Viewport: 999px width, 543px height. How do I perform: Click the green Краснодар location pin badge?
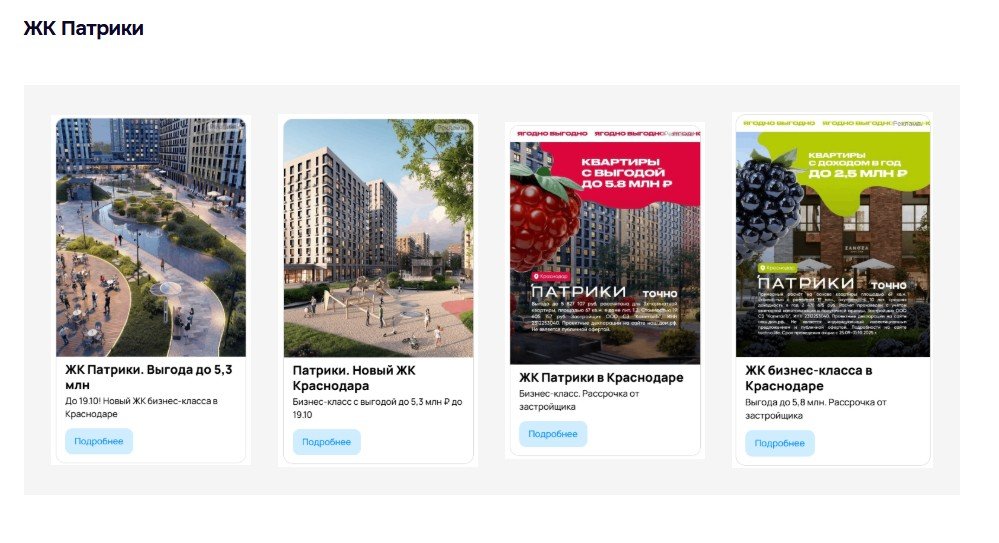777,268
